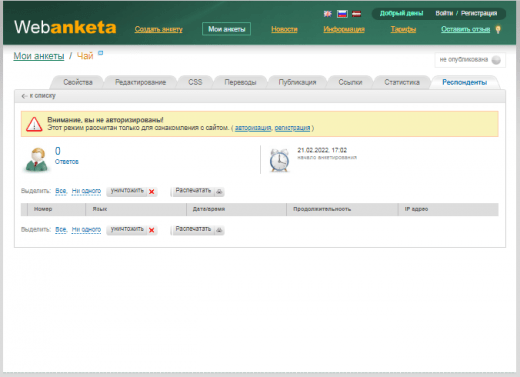Click red X on lower уничтожить button
520x377 pixels.
coord(152,230)
